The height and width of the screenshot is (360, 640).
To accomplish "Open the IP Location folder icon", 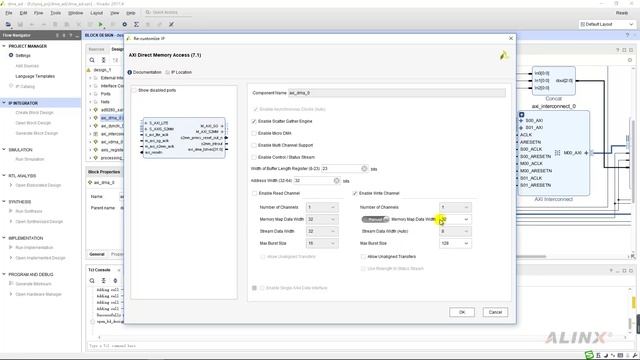I will (167, 72).
